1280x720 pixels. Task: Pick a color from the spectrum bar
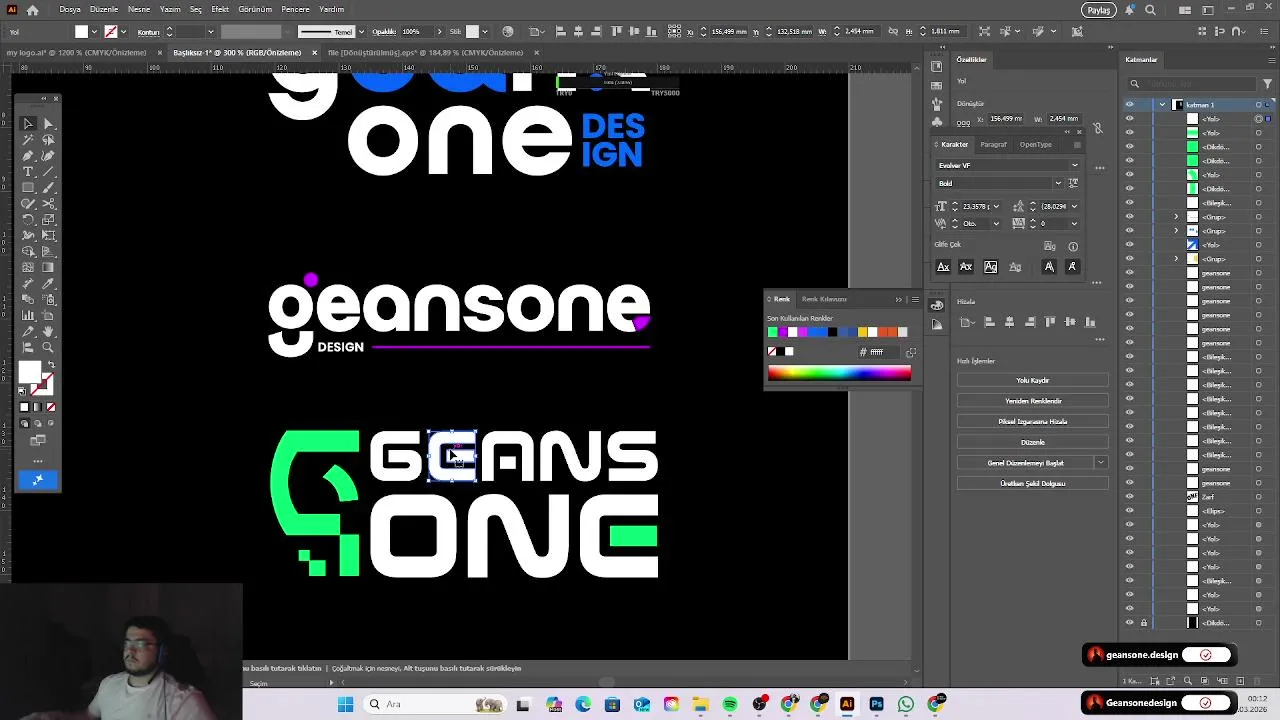click(x=839, y=374)
